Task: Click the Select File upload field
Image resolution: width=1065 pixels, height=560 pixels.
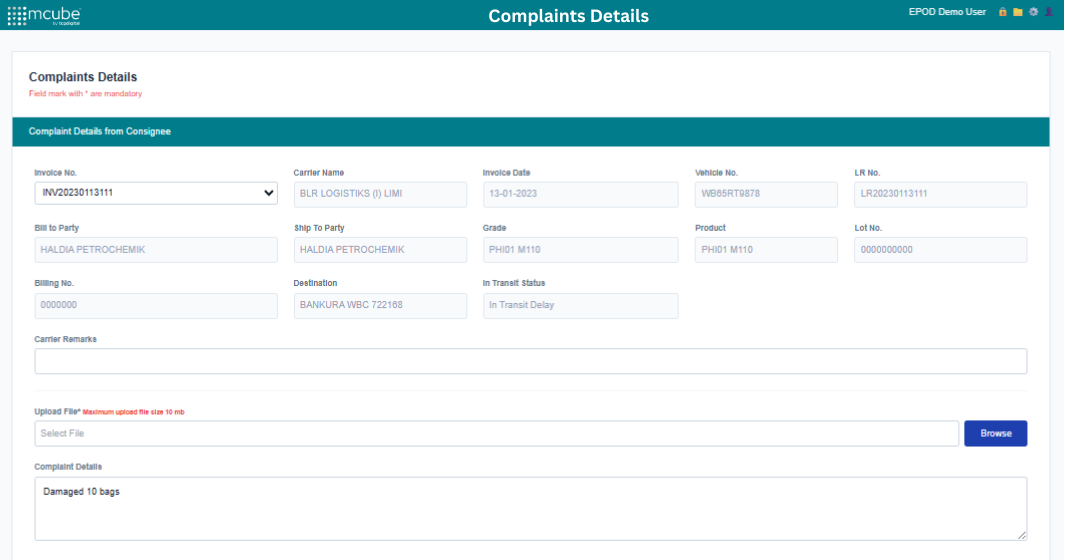Action: (497, 434)
